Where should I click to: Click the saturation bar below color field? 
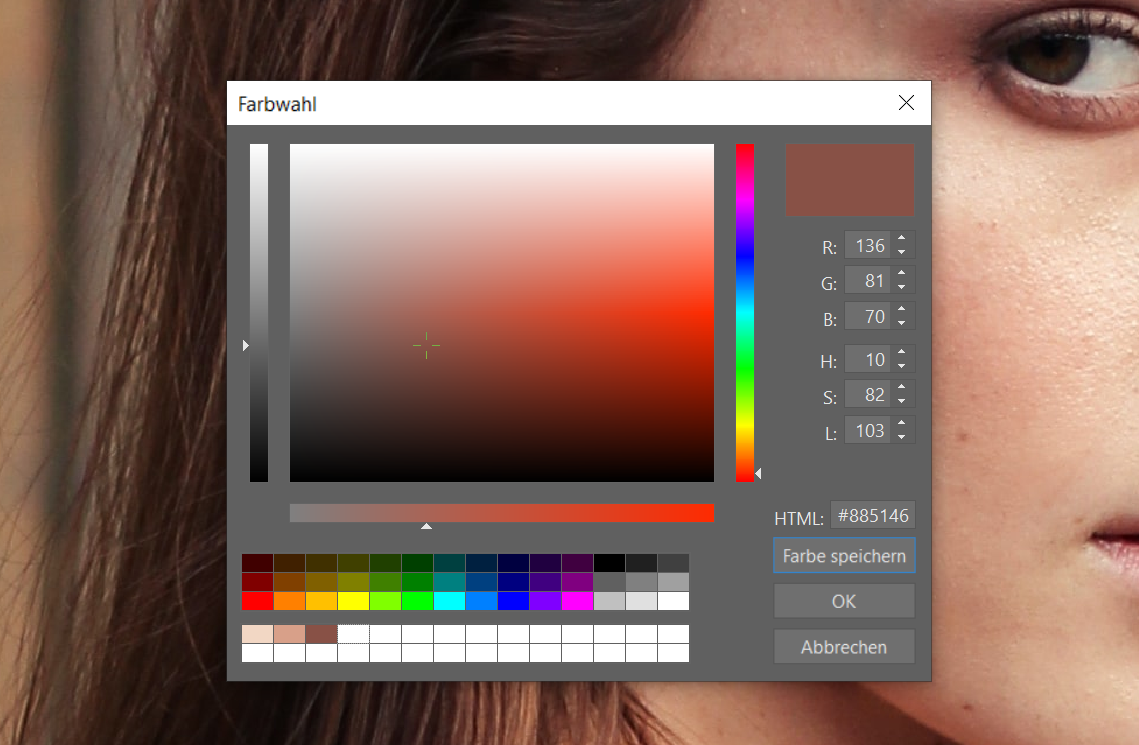tap(501, 512)
